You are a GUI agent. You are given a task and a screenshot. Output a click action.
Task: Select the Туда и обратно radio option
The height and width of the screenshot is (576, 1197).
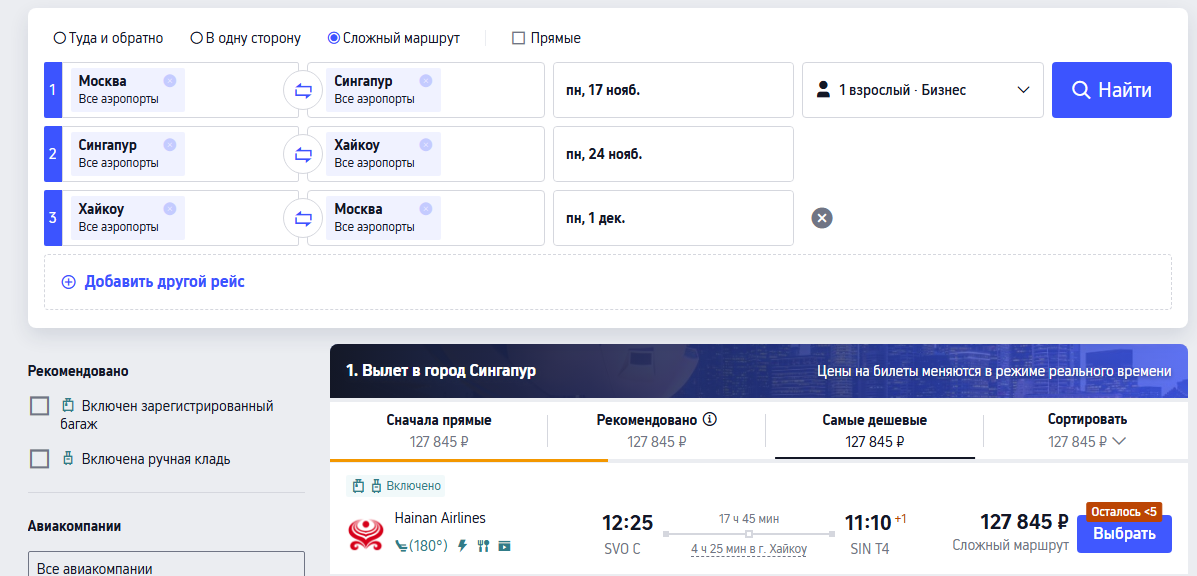59,39
